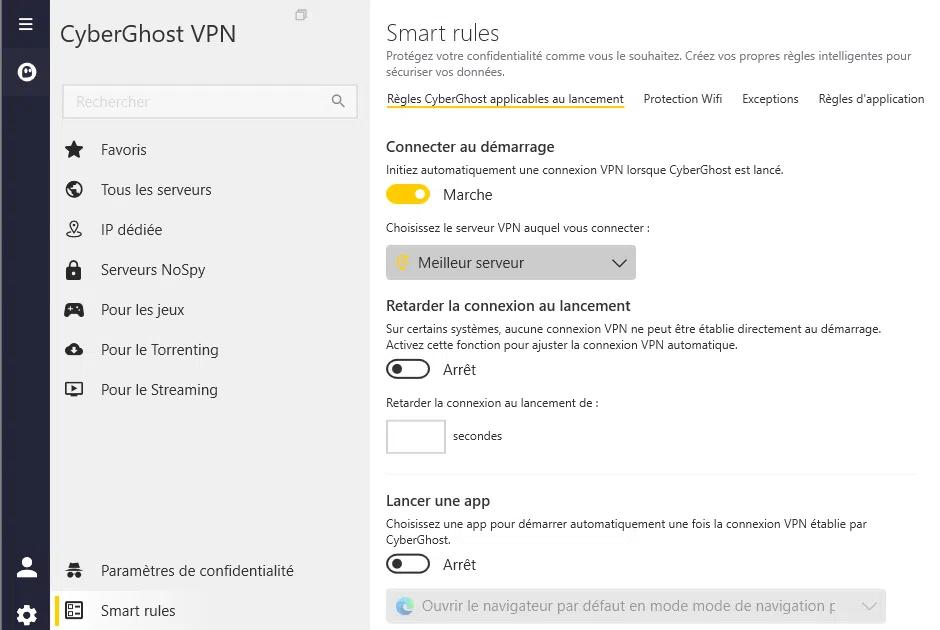The image size is (940, 630).
Task: Click the Favoris star icon
Action: click(74, 150)
